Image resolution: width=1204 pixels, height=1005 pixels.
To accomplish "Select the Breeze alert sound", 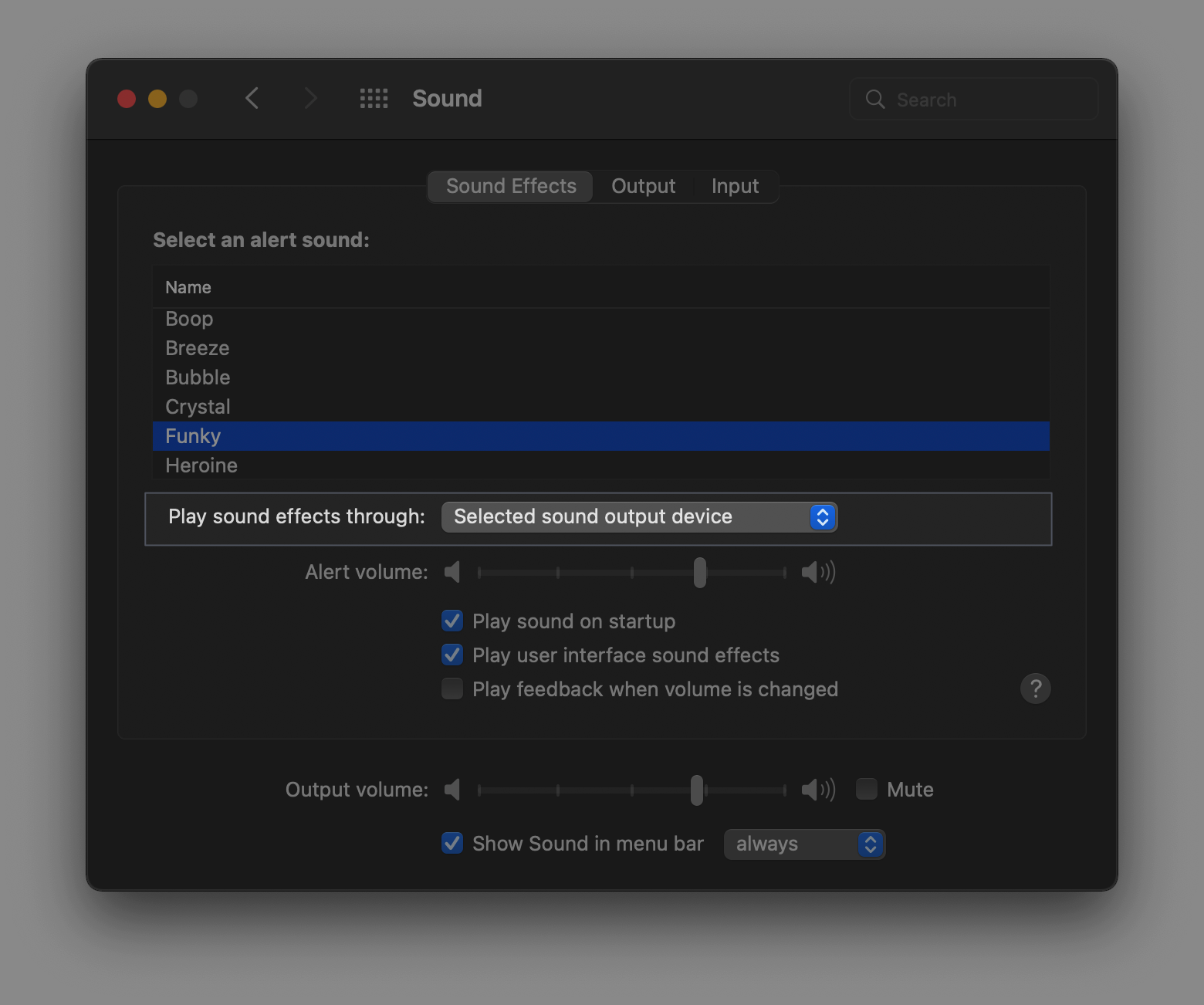I will click(198, 348).
